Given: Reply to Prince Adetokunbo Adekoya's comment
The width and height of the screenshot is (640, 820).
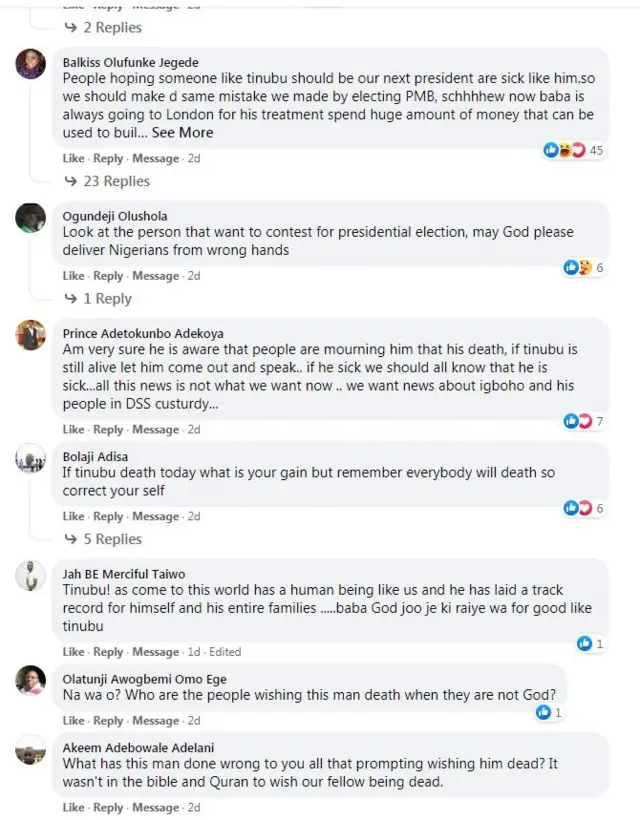Looking at the screenshot, I should pos(108,430).
